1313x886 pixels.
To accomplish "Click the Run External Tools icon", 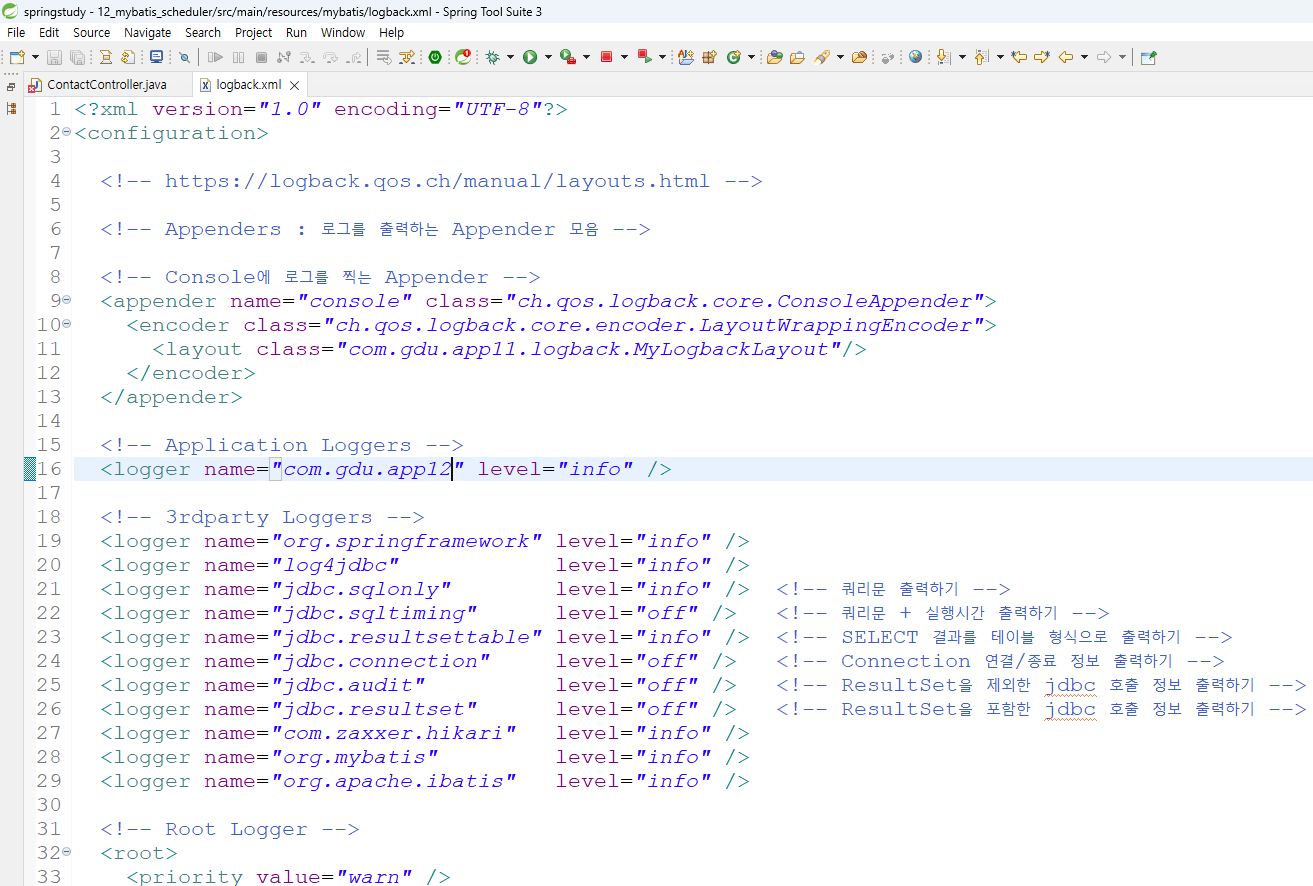I will coord(568,57).
